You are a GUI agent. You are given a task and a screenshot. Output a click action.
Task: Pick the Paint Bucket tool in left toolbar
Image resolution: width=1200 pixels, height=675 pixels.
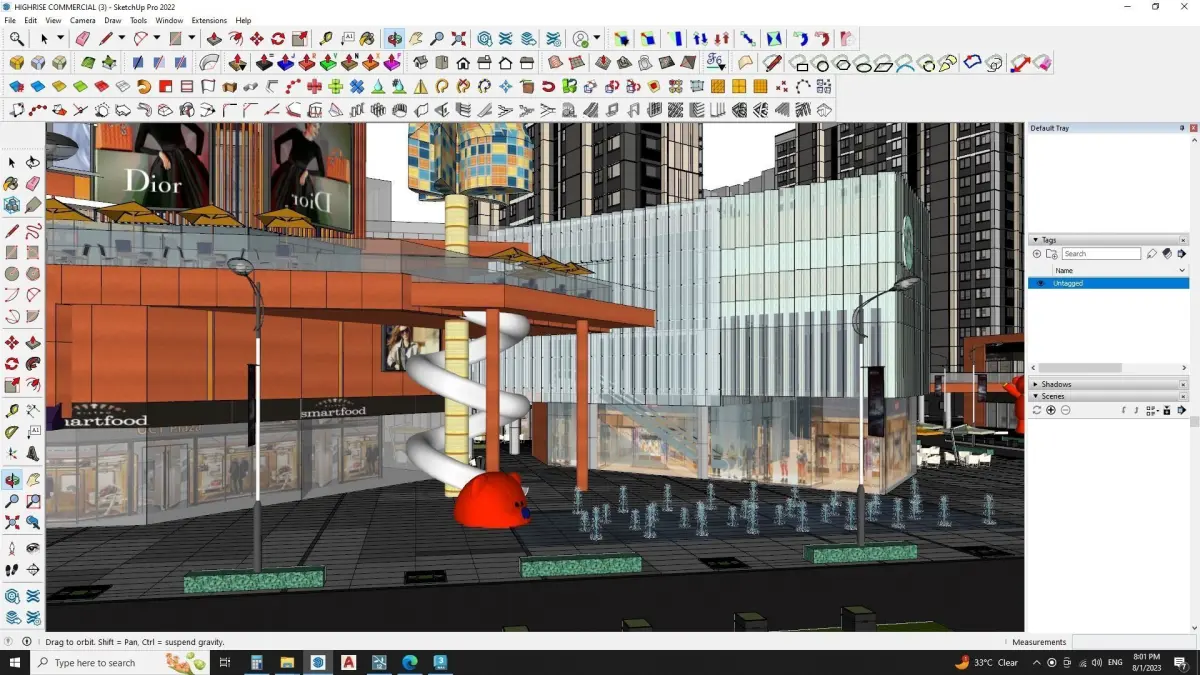(x=12, y=184)
